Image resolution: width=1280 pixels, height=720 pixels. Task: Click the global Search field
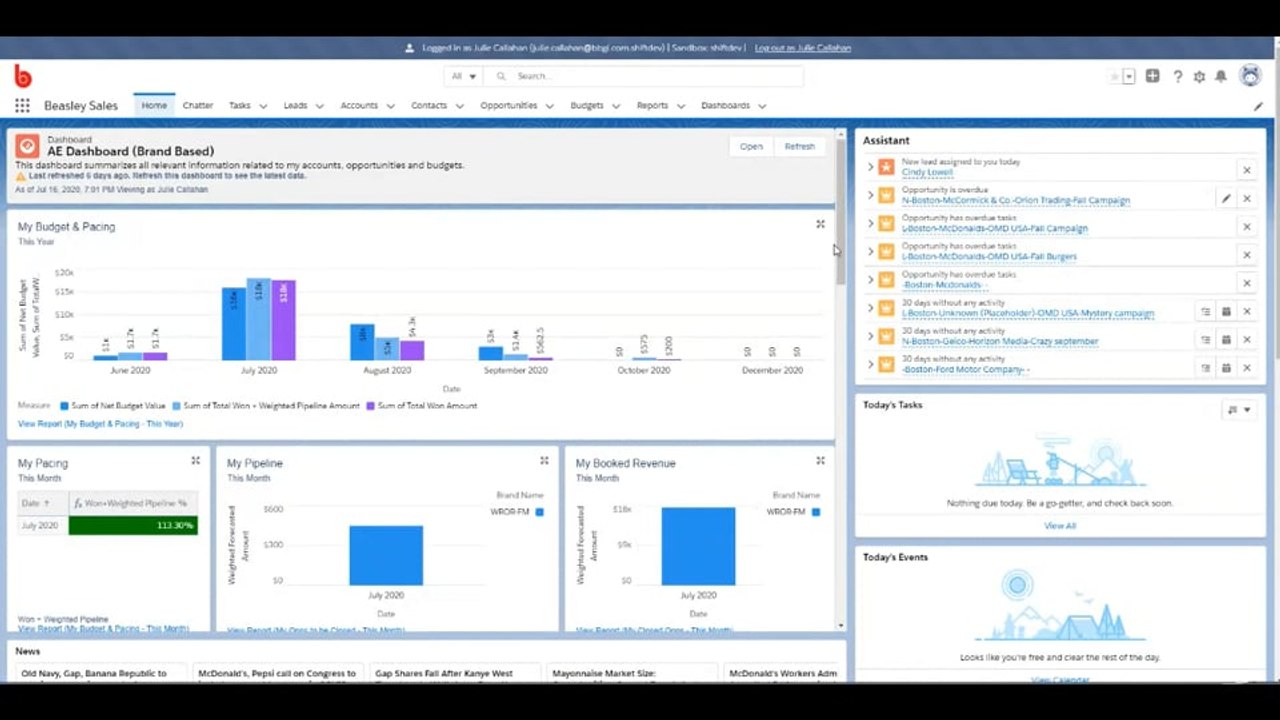tap(644, 76)
